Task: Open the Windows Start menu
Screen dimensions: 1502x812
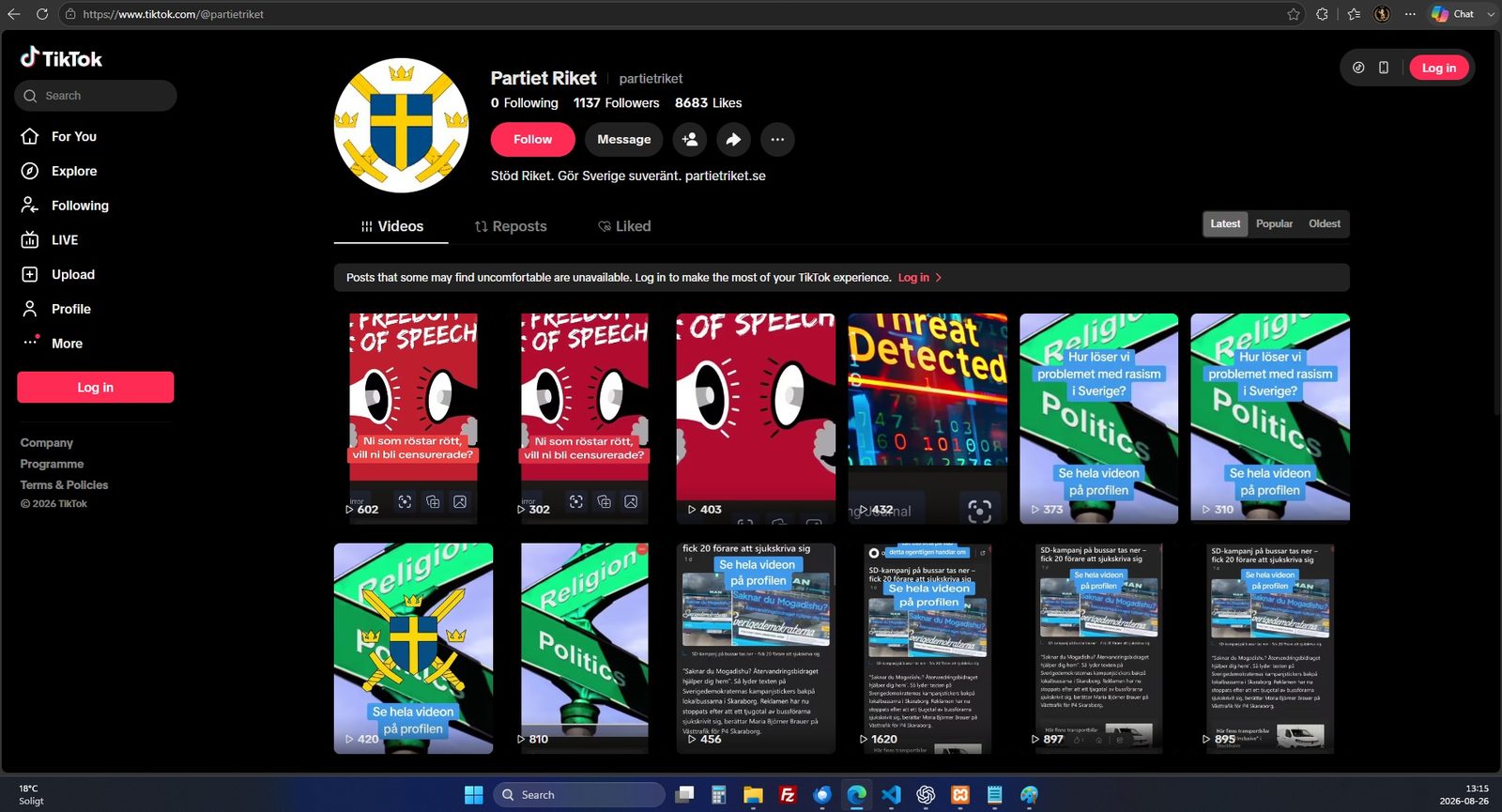Action: point(474,795)
